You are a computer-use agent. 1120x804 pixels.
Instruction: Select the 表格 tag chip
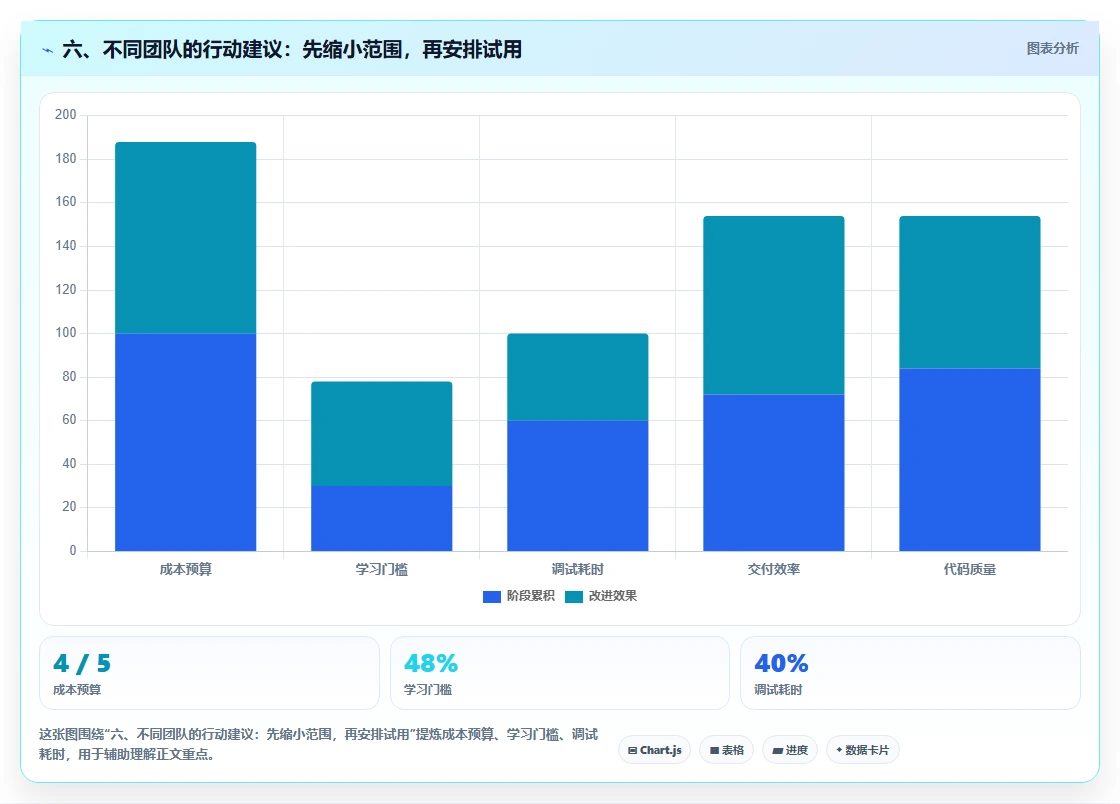tap(726, 750)
